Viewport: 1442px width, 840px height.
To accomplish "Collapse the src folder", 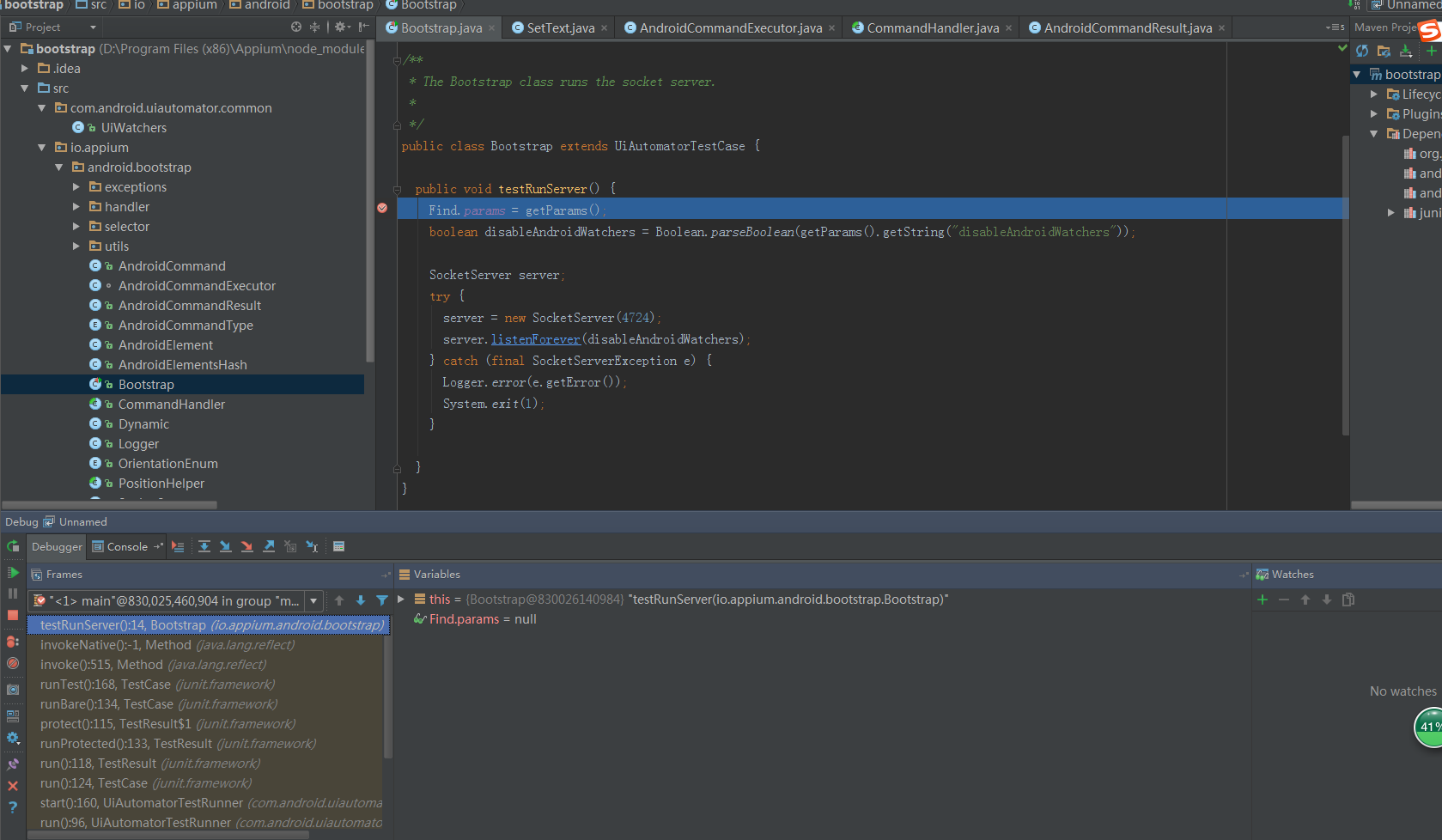I will point(25,88).
